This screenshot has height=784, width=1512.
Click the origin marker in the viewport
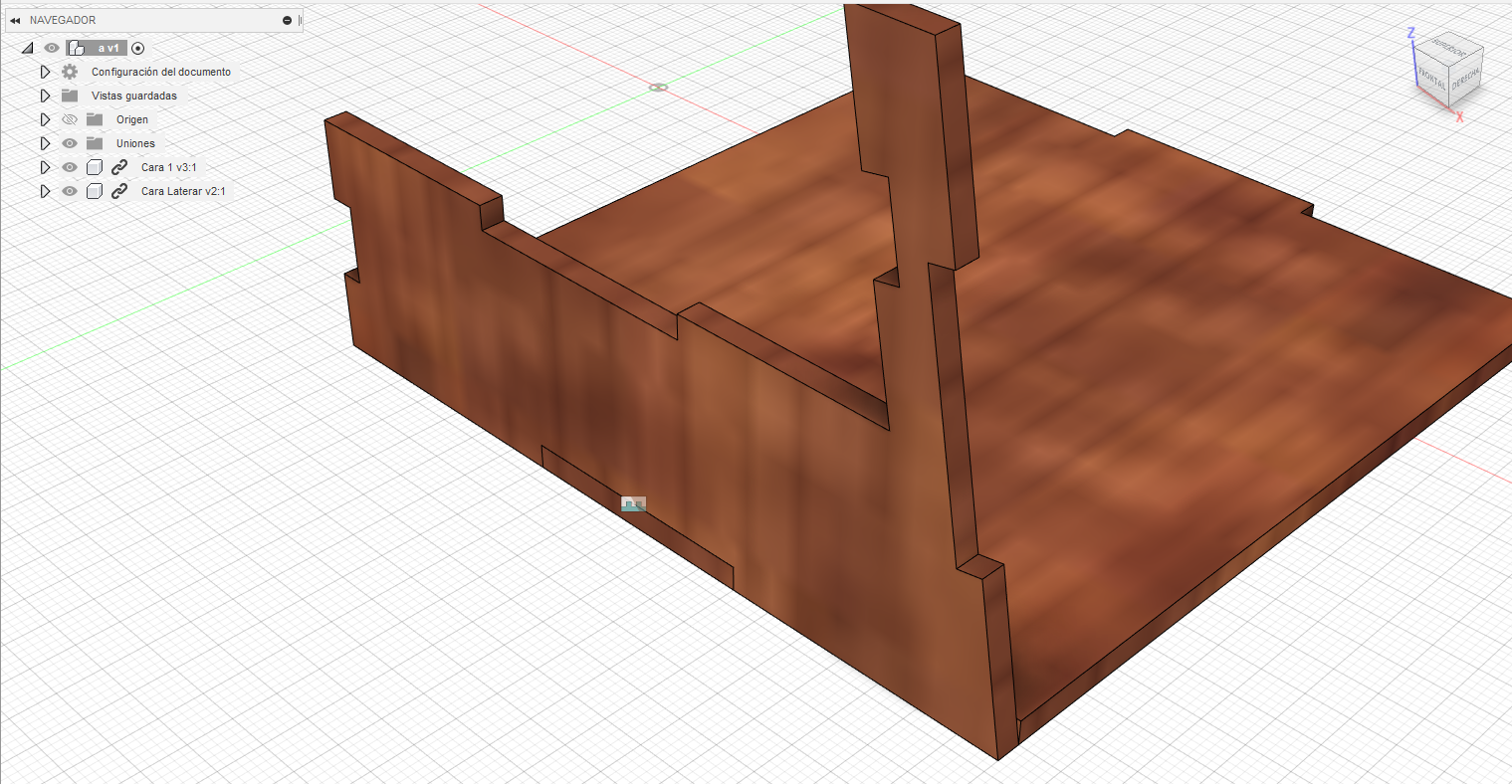tap(658, 88)
